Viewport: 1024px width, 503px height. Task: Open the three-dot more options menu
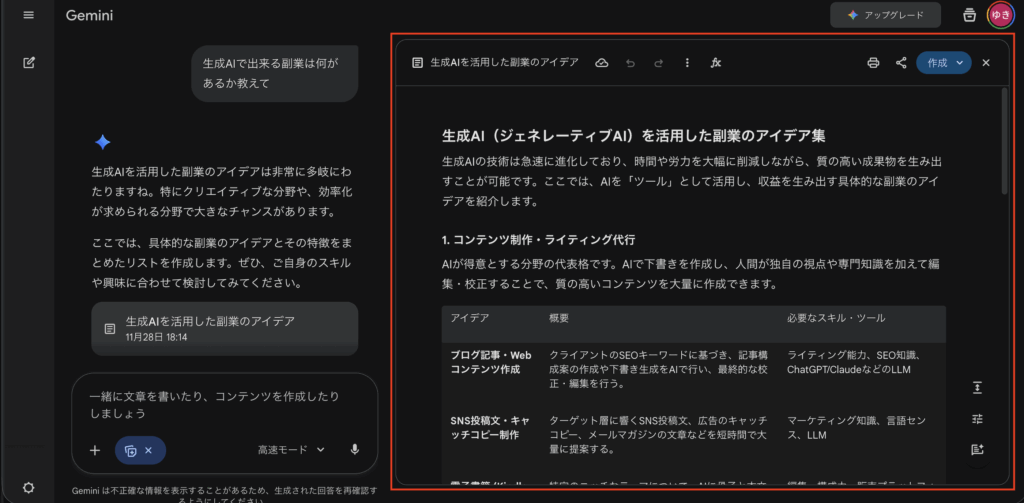pyautogui.click(x=687, y=62)
